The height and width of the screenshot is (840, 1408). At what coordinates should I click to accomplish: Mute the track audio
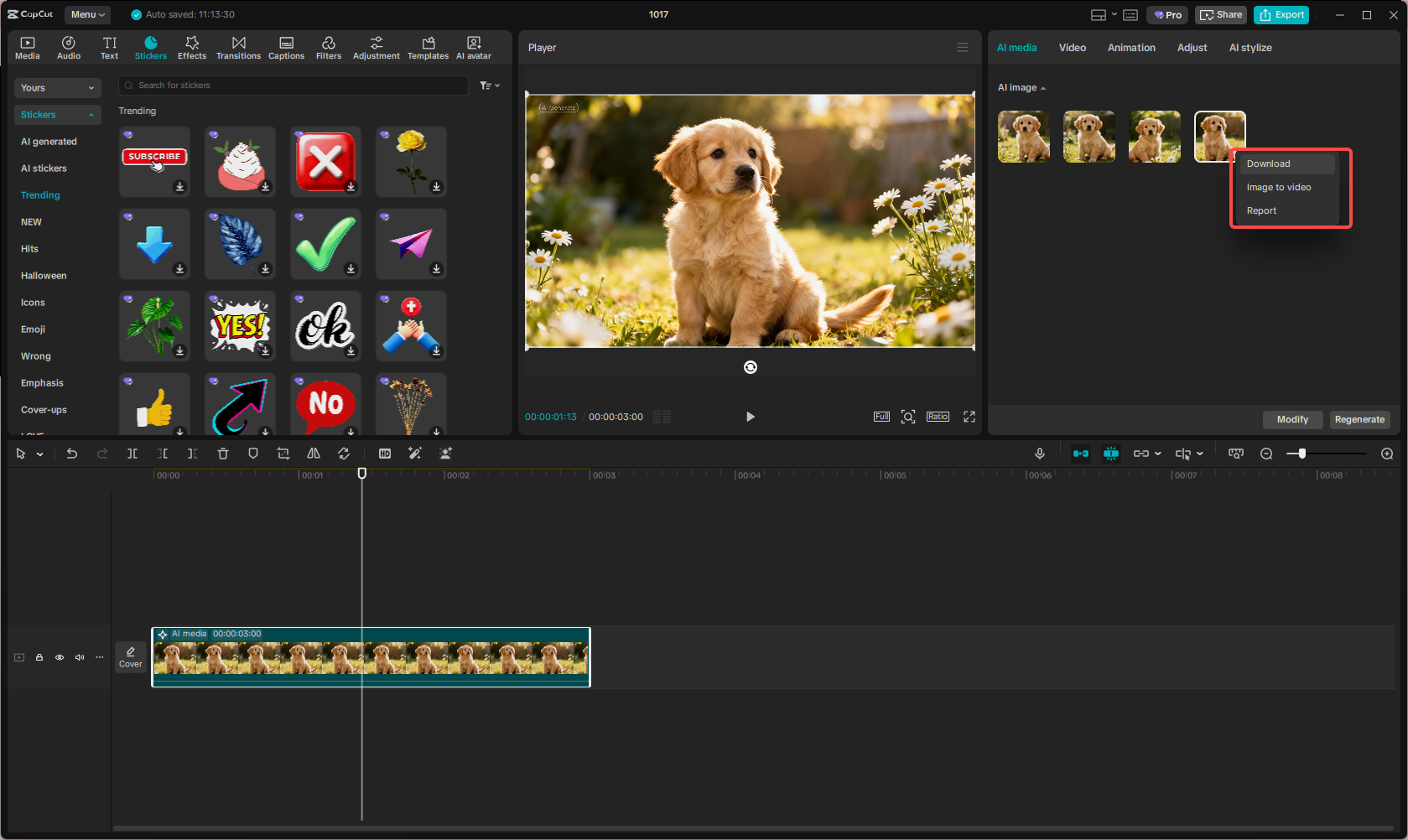80,657
